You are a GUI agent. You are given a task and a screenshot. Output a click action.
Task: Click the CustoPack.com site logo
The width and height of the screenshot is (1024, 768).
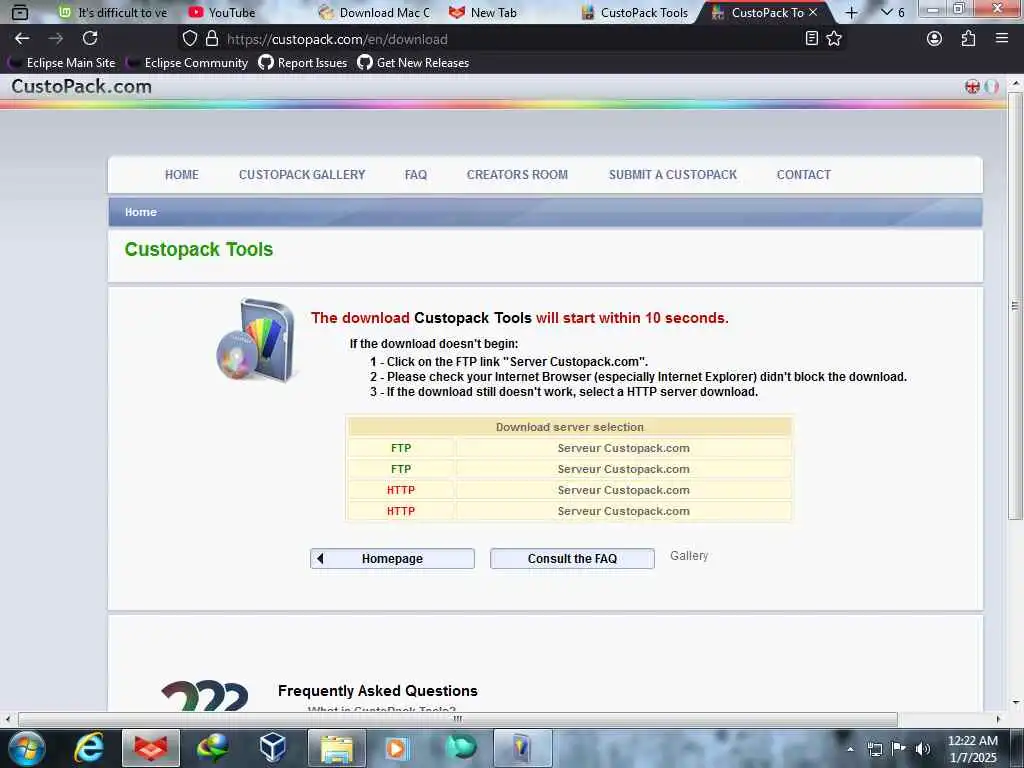(x=82, y=86)
